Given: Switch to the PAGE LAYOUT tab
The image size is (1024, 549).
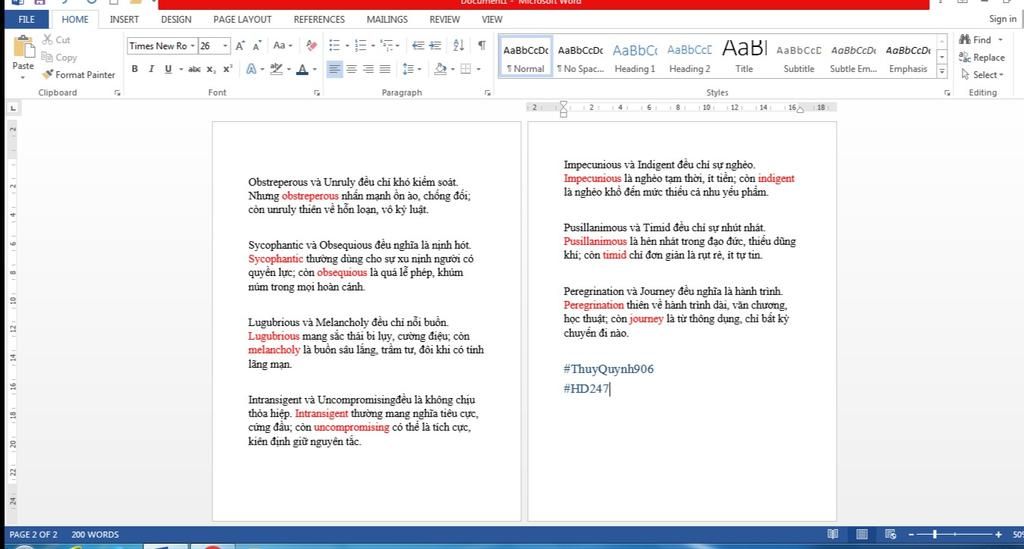Looking at the screenshot, I should [x=242, y=19].
